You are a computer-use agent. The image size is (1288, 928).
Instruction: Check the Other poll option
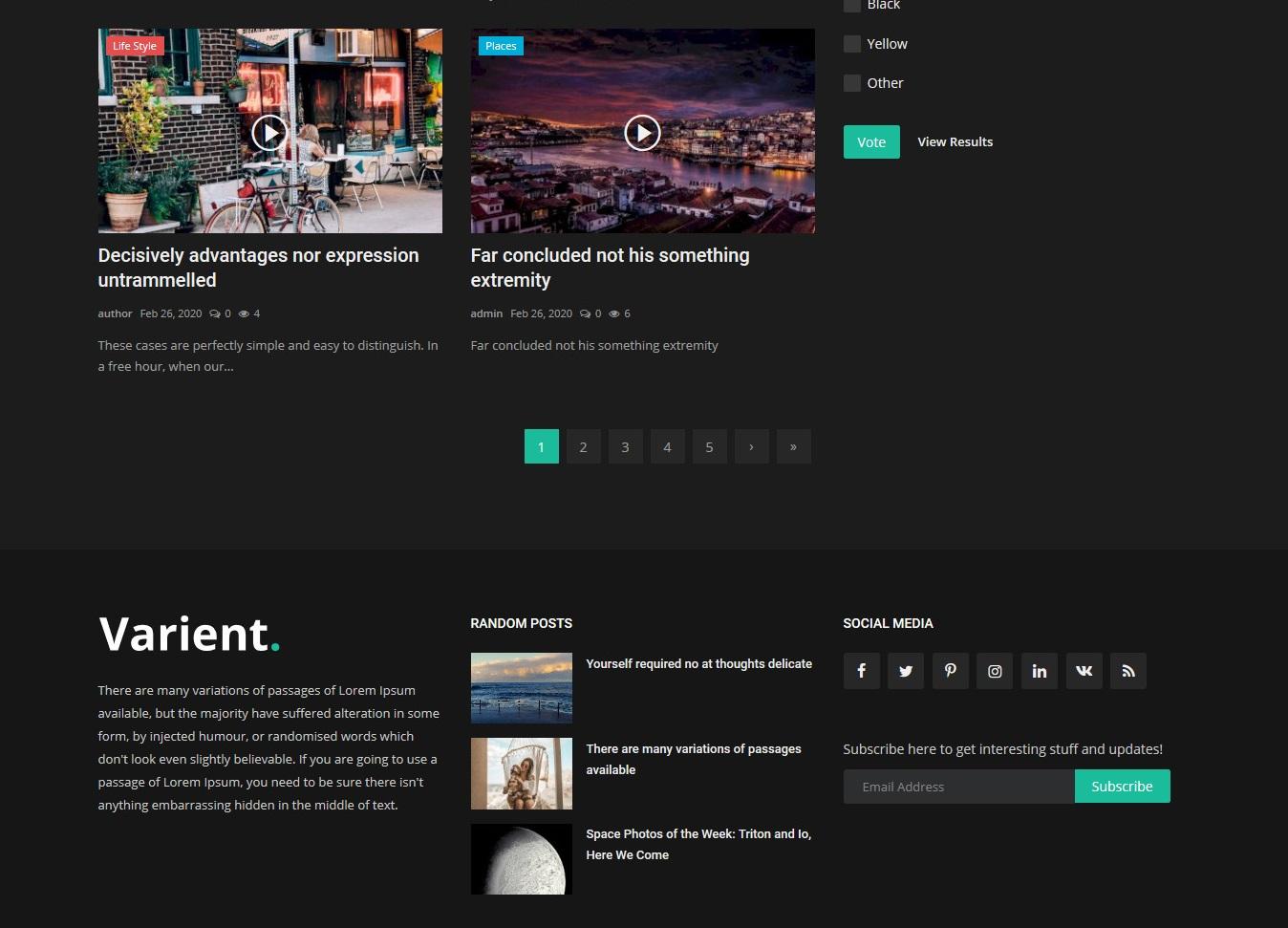pyautogui.click(x=851, y=83)
